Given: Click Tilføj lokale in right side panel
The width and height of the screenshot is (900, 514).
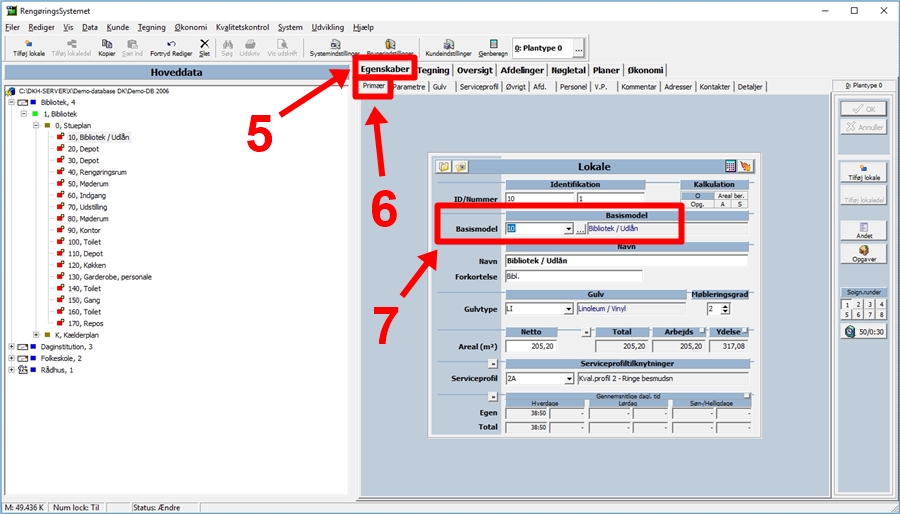Looking at the screenshot, I should [864, 173].
